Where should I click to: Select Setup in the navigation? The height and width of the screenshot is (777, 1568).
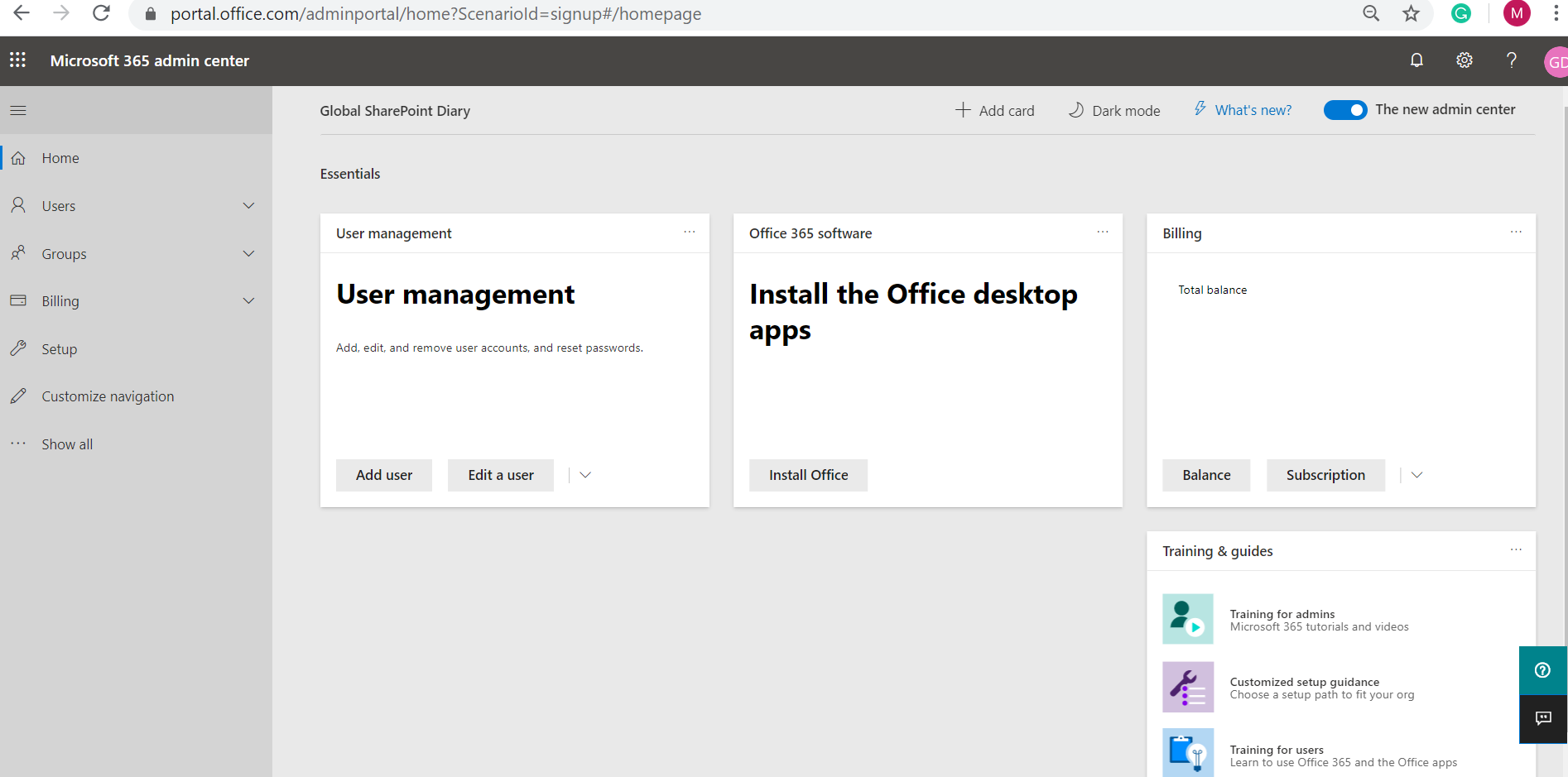[136, 349]
